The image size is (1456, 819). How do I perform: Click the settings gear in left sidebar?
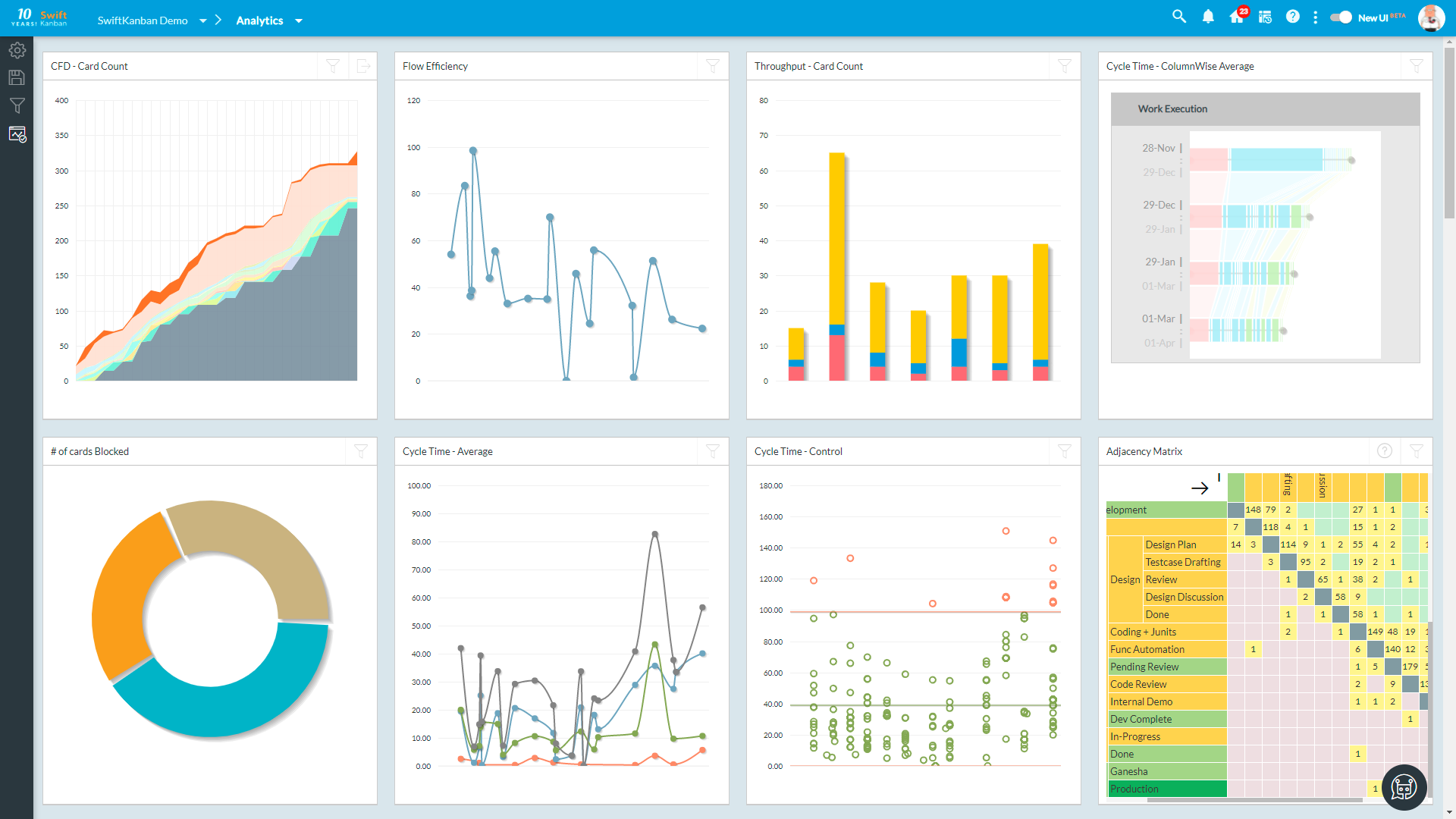click(17, 51)
